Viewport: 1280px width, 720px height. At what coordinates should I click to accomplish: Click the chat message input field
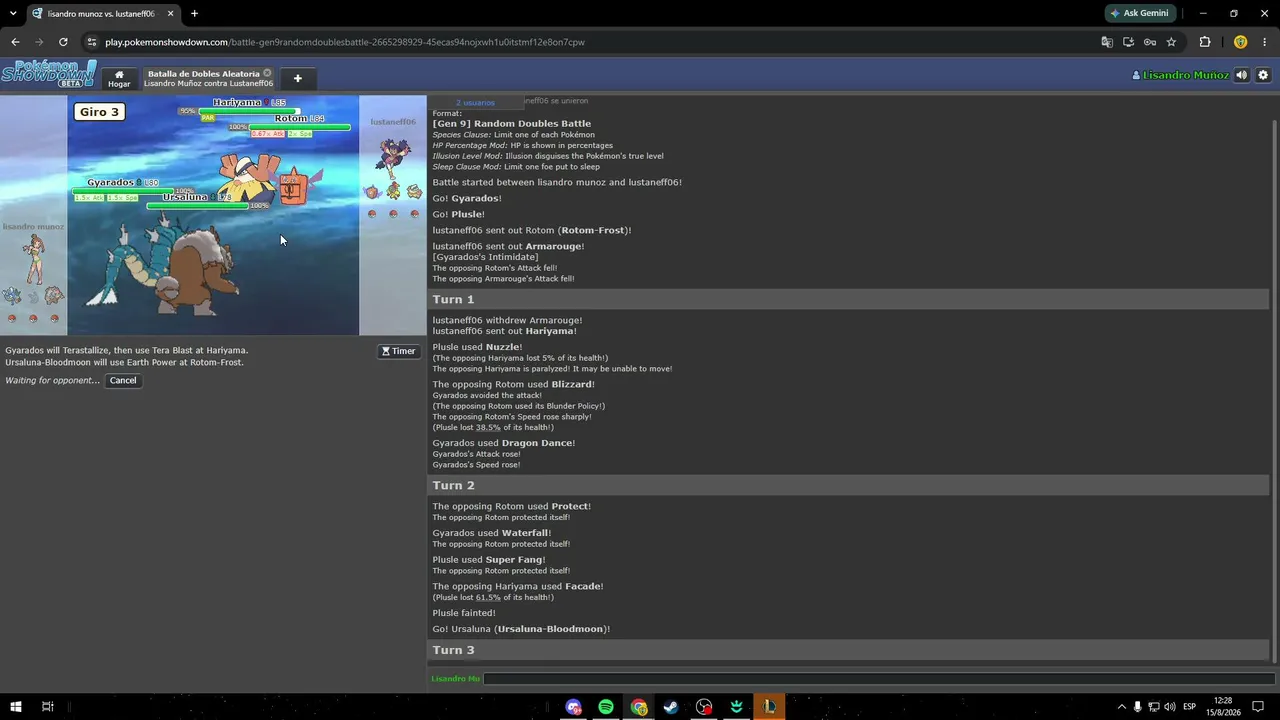(x=878, y=678)
